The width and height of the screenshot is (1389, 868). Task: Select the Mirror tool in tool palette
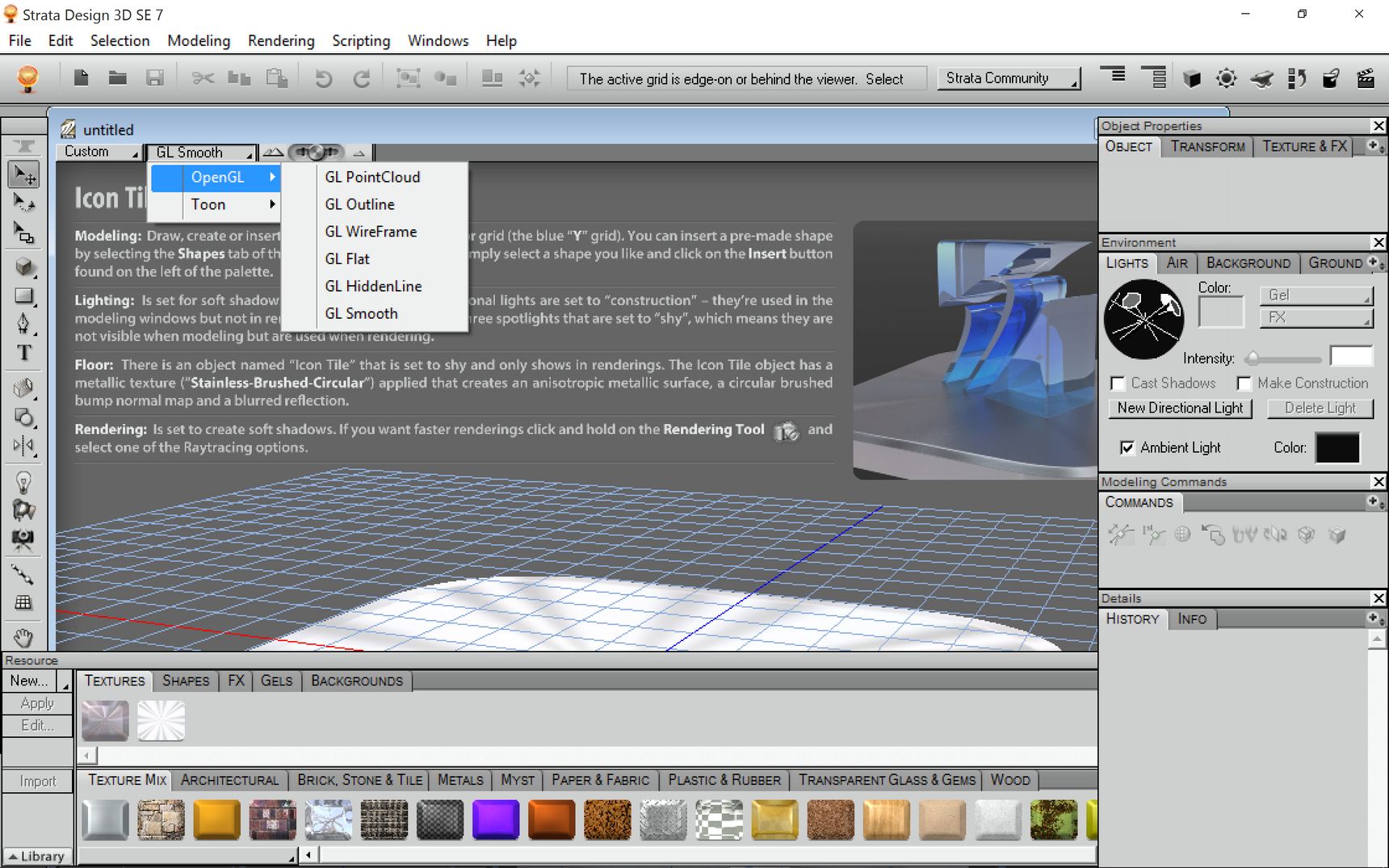coord(23,446)
